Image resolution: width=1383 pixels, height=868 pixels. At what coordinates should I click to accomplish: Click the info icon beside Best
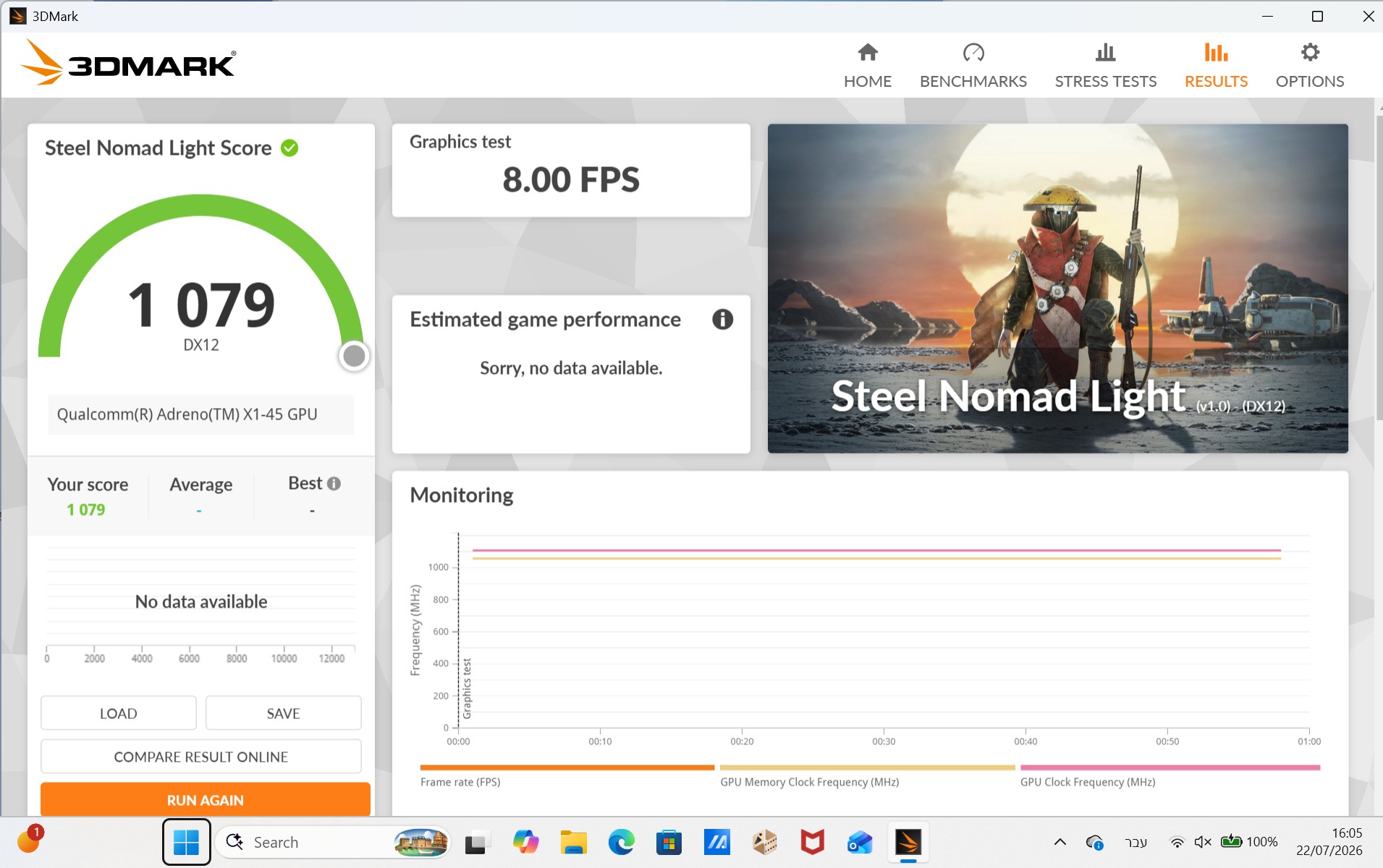tap(334, 484)
